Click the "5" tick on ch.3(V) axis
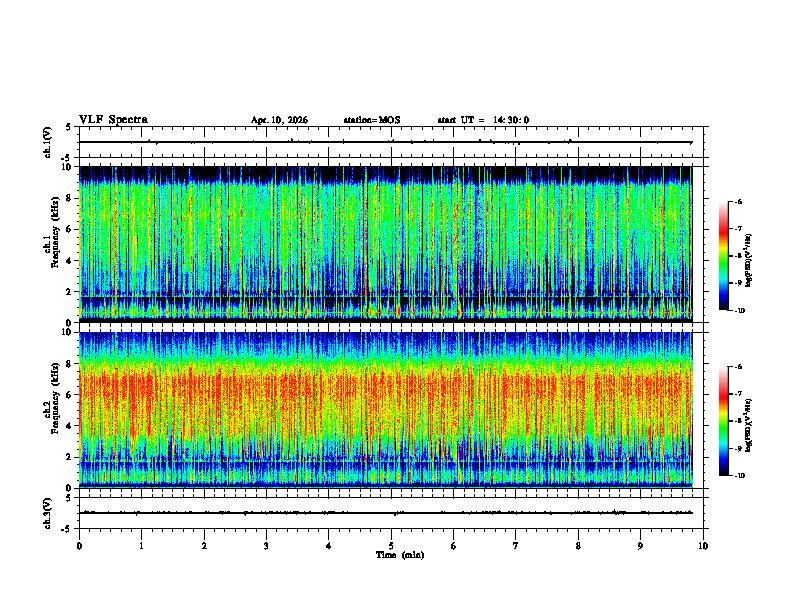The height and width of the screenshot is (612, 792). click(x=68, y=498)
